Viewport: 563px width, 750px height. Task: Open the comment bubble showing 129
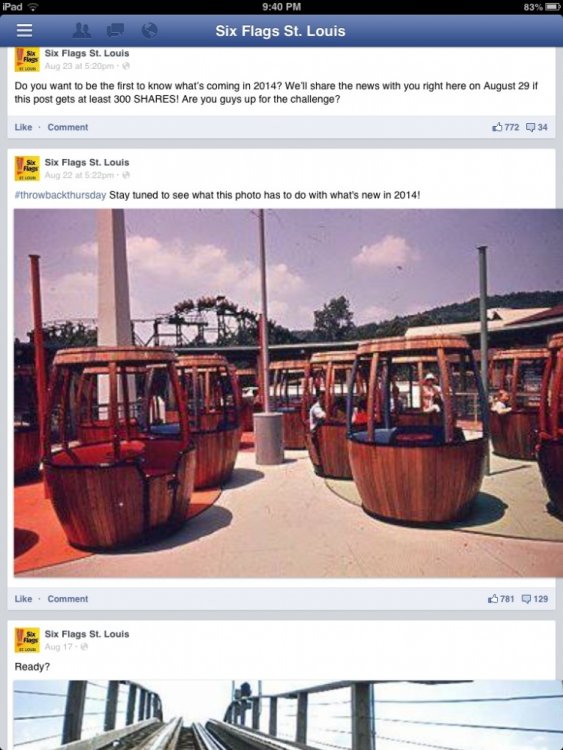(534, 599)
